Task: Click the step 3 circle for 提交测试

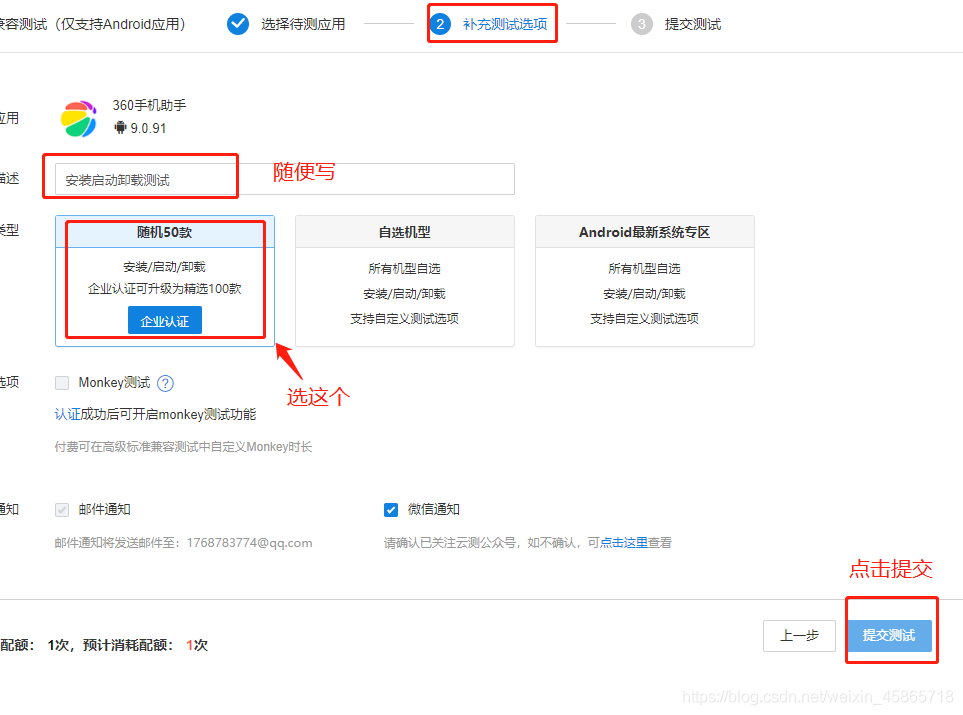Action: coord(642,24)
